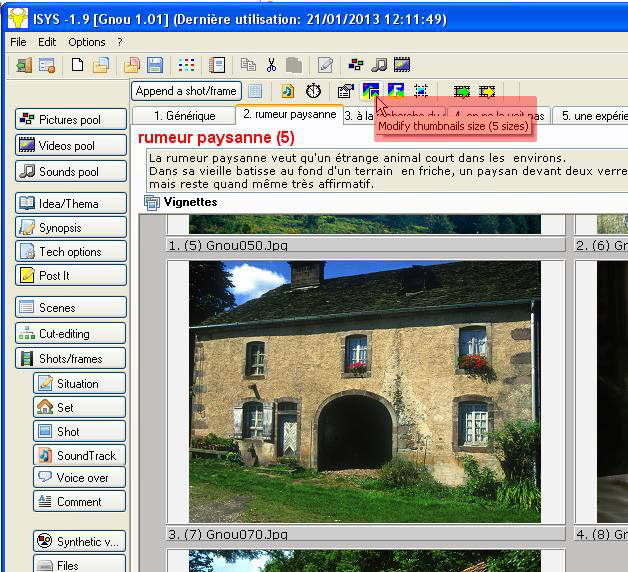Click the colored squares pictures icon in top toolbar
Viewport: 628px width, 572px height.
click(356, 64)
